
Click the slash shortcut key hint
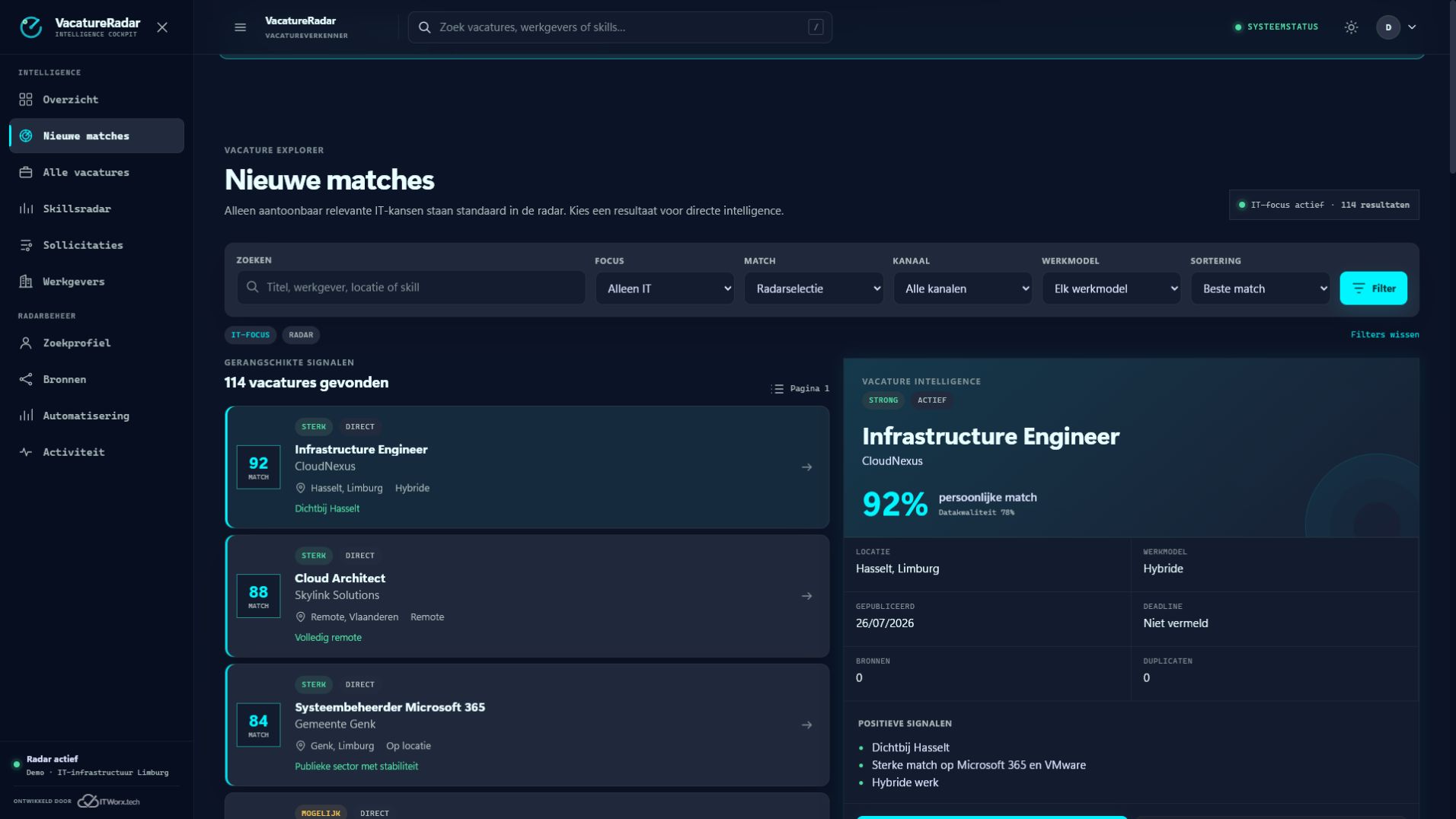(x=816, y=27)
